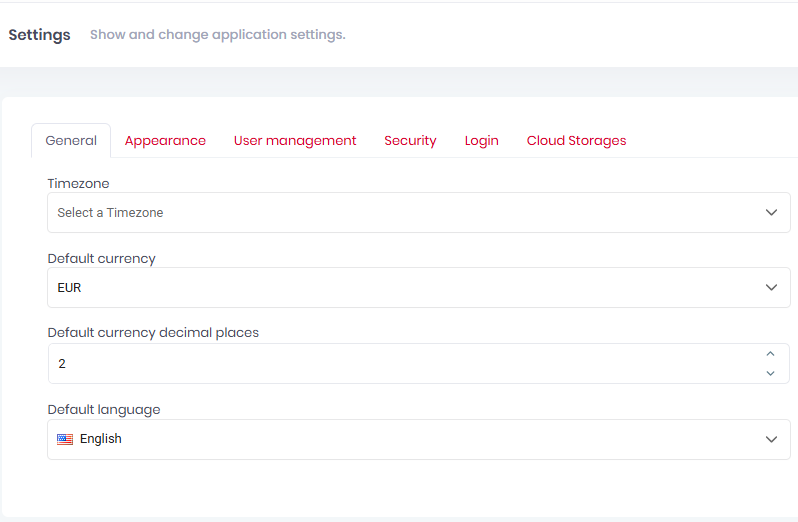Click the US flag icon beside English
Image resolution: width=798 pixels, height=522 pixels.
[x=65, y=439]
